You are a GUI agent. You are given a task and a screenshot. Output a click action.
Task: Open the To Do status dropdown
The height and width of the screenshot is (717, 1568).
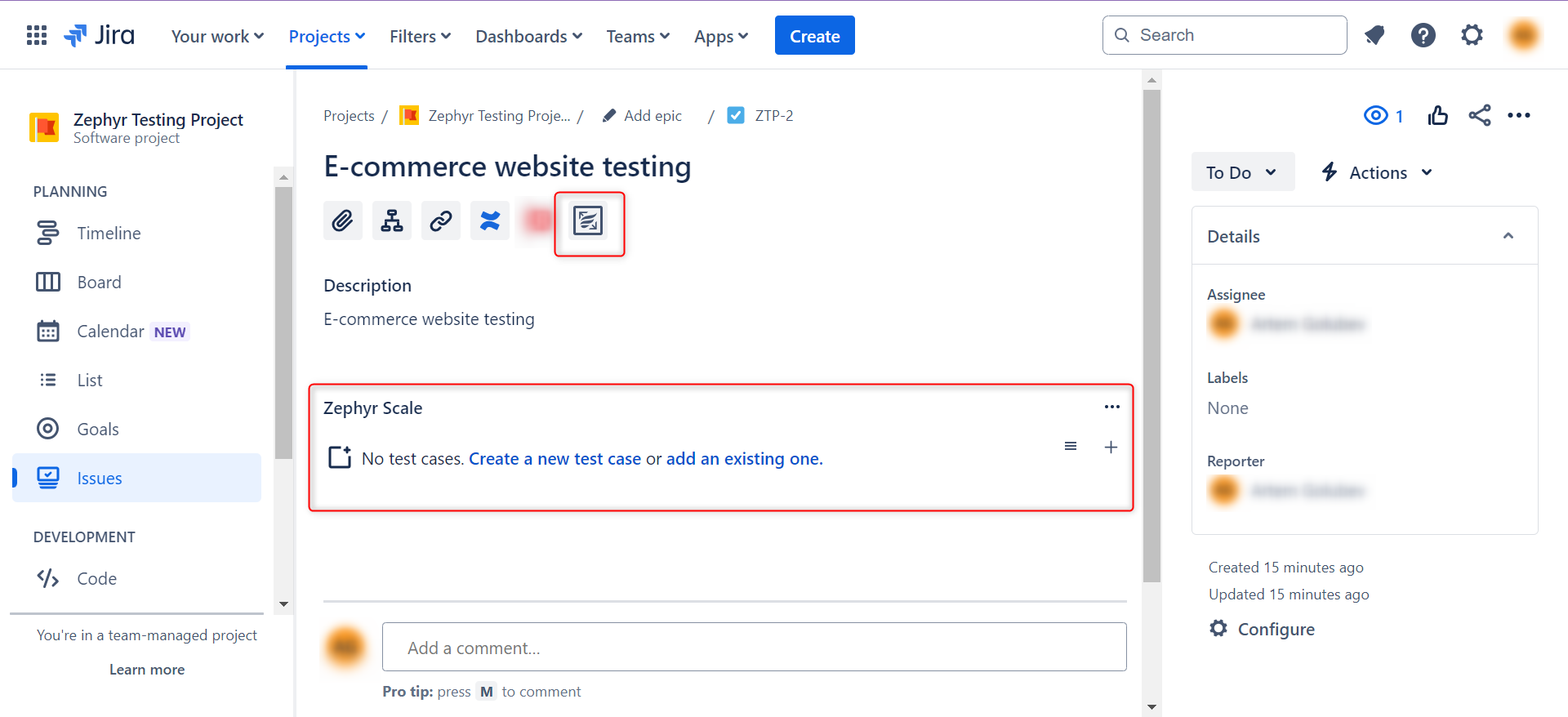(1242, 172)
